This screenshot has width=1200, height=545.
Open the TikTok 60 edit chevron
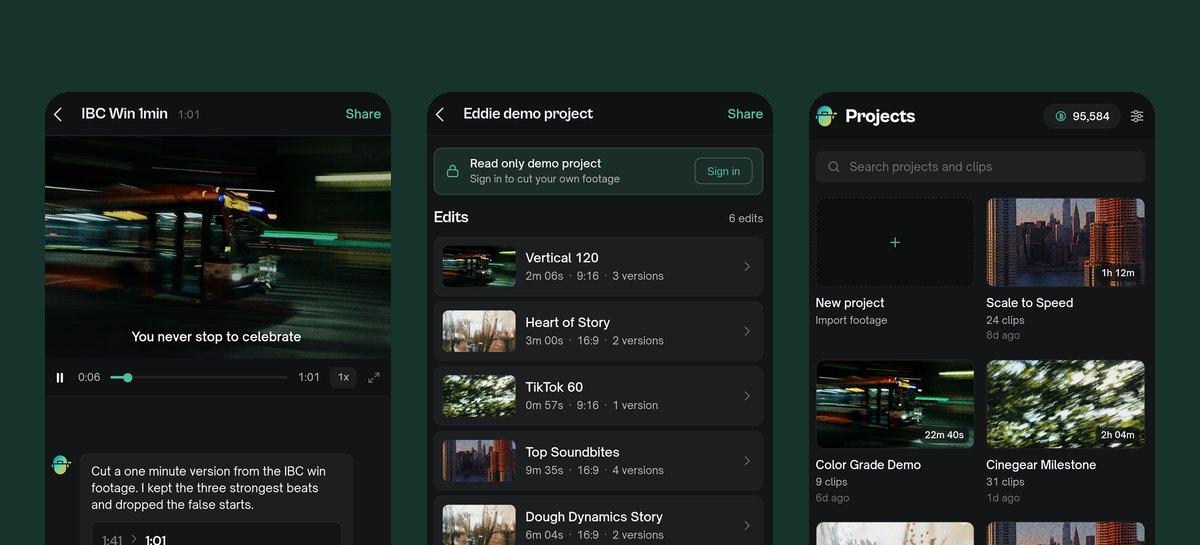[747, 396]
